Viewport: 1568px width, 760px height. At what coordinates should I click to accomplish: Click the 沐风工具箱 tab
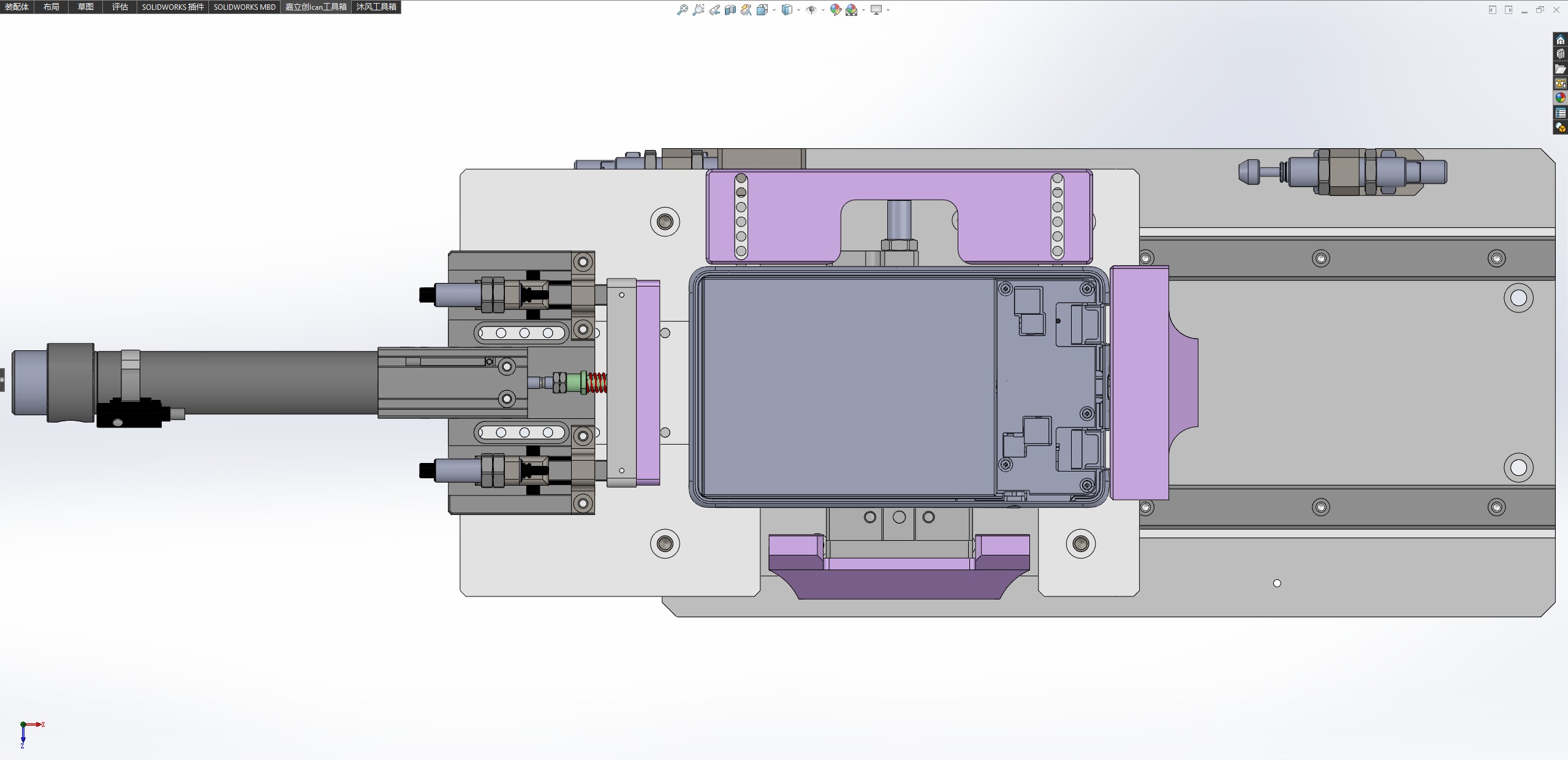click(x=376, y=7)
